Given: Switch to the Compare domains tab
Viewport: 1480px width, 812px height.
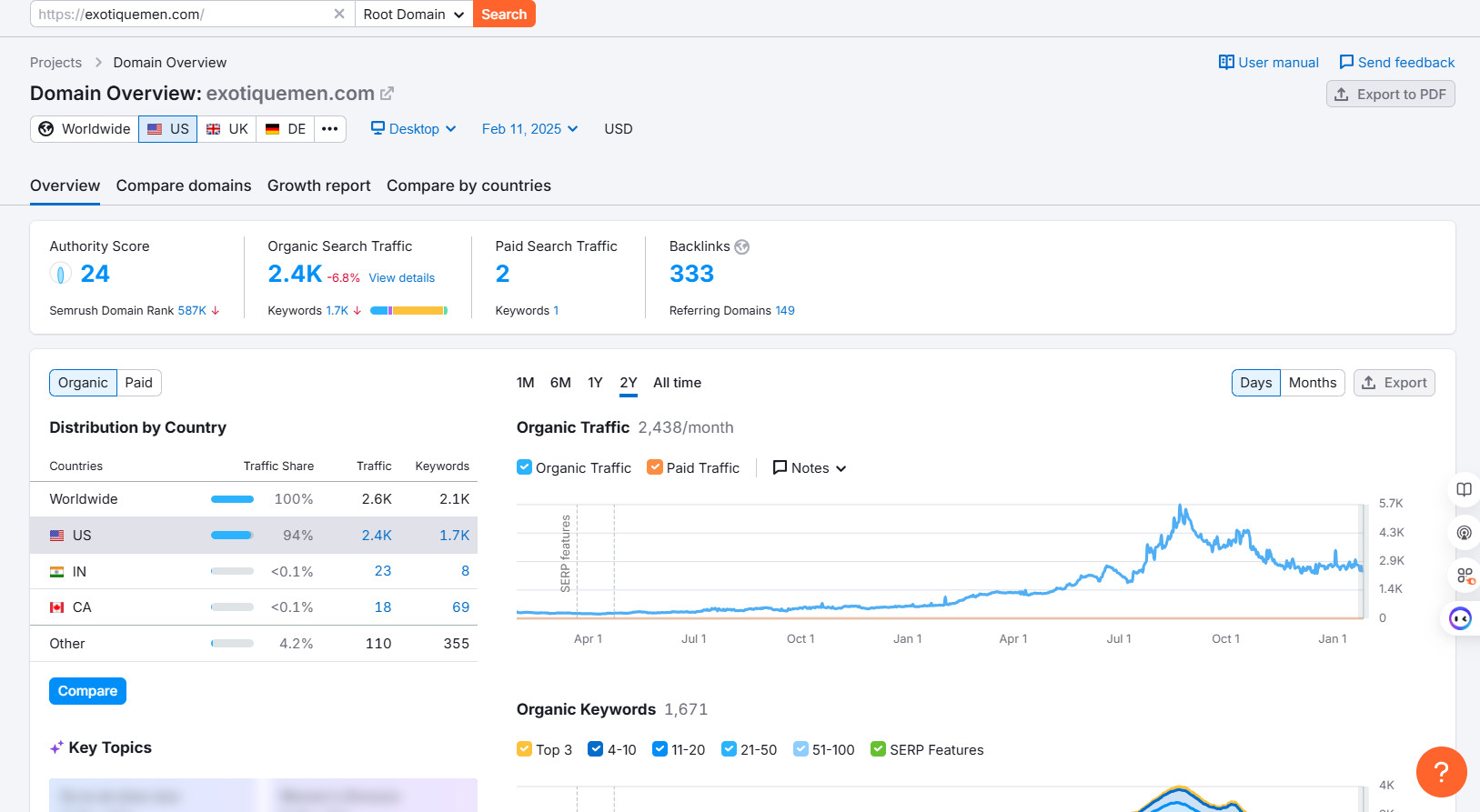Looking at the screenshot, I should [184, 185].
